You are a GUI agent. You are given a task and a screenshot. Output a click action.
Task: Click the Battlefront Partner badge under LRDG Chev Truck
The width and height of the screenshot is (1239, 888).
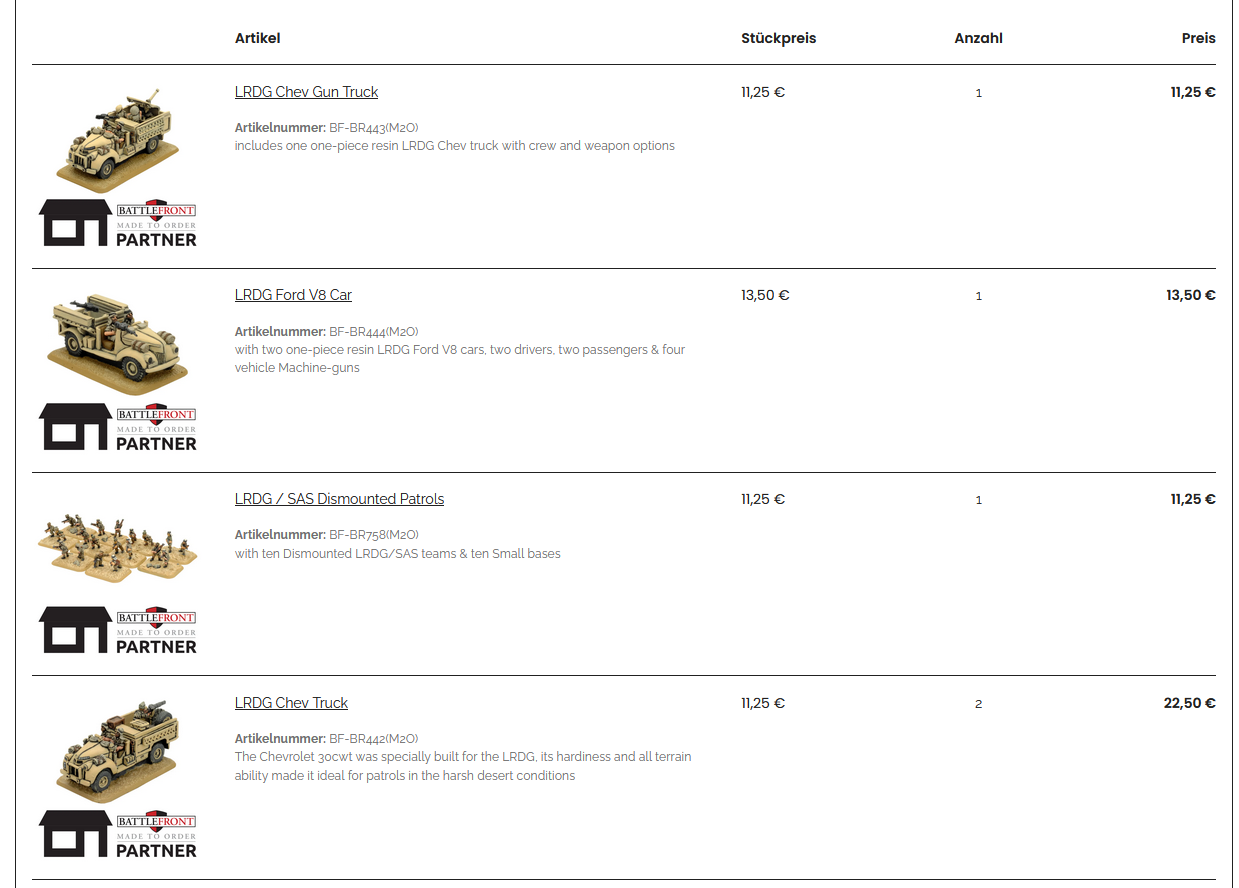point(118,834)
